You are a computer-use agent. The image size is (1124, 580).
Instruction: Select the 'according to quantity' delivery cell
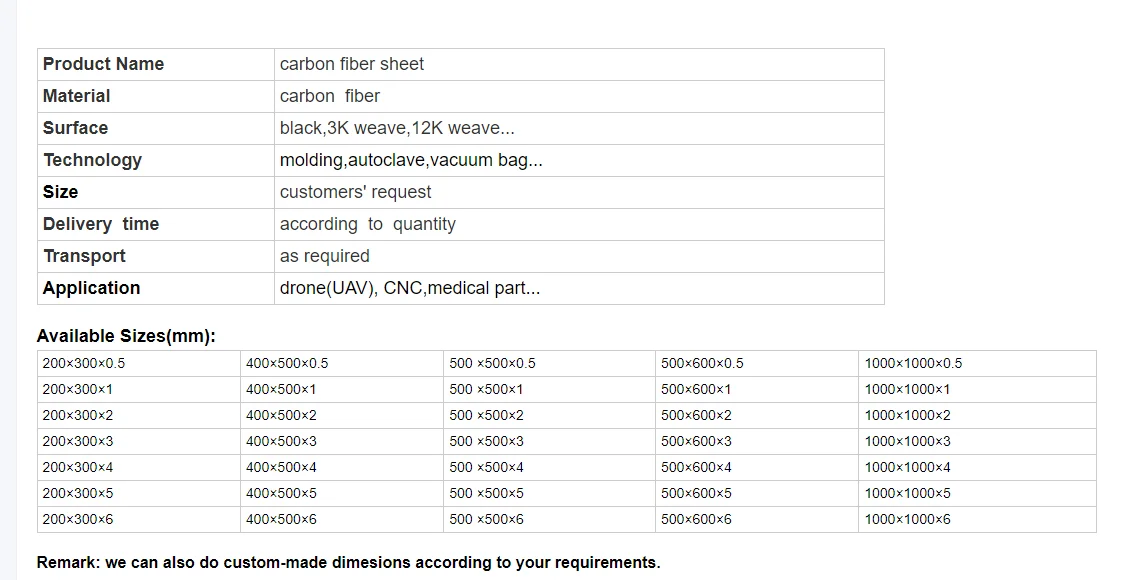[368, 224]
